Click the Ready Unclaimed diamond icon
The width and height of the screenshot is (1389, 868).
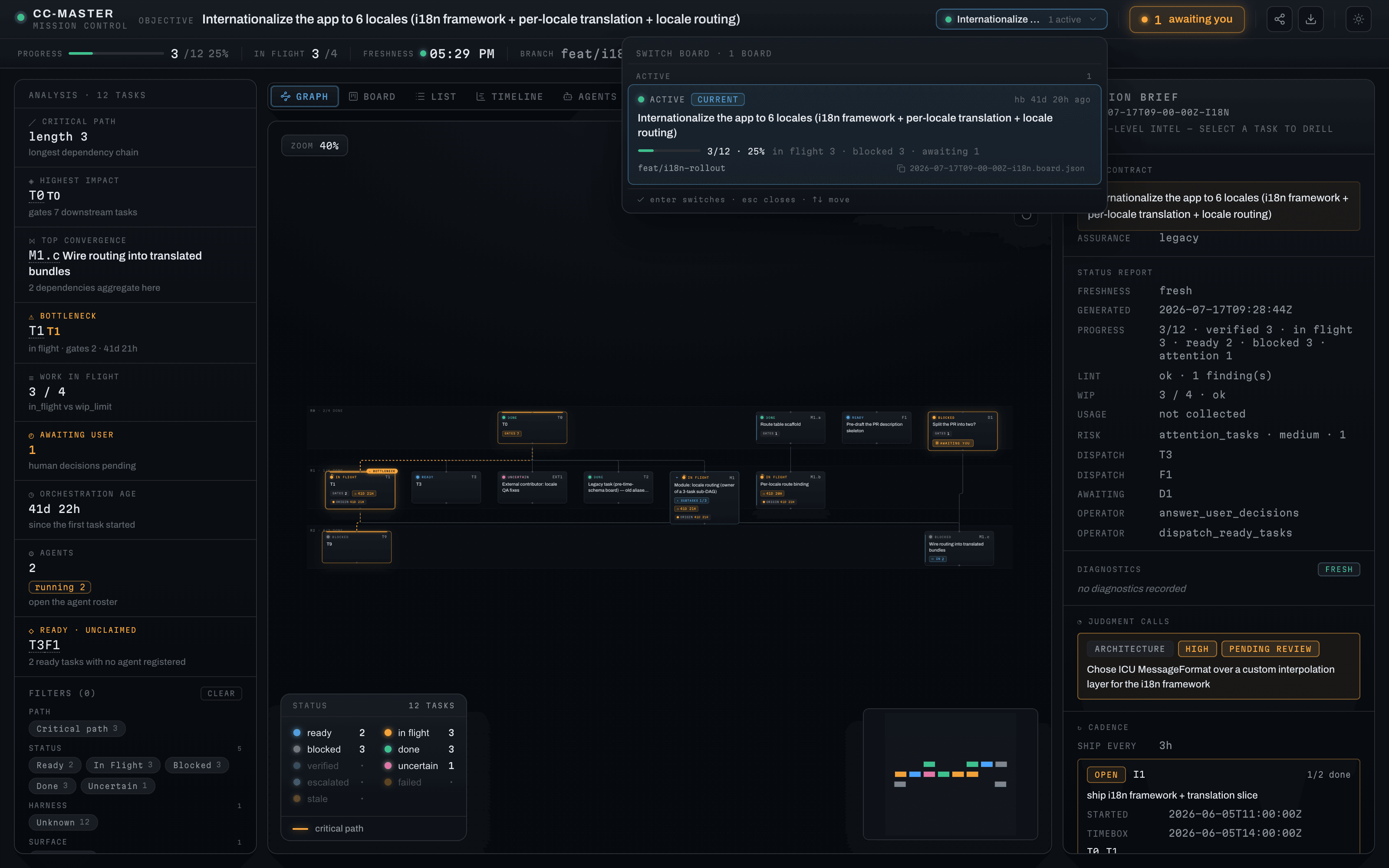[32, 631]
